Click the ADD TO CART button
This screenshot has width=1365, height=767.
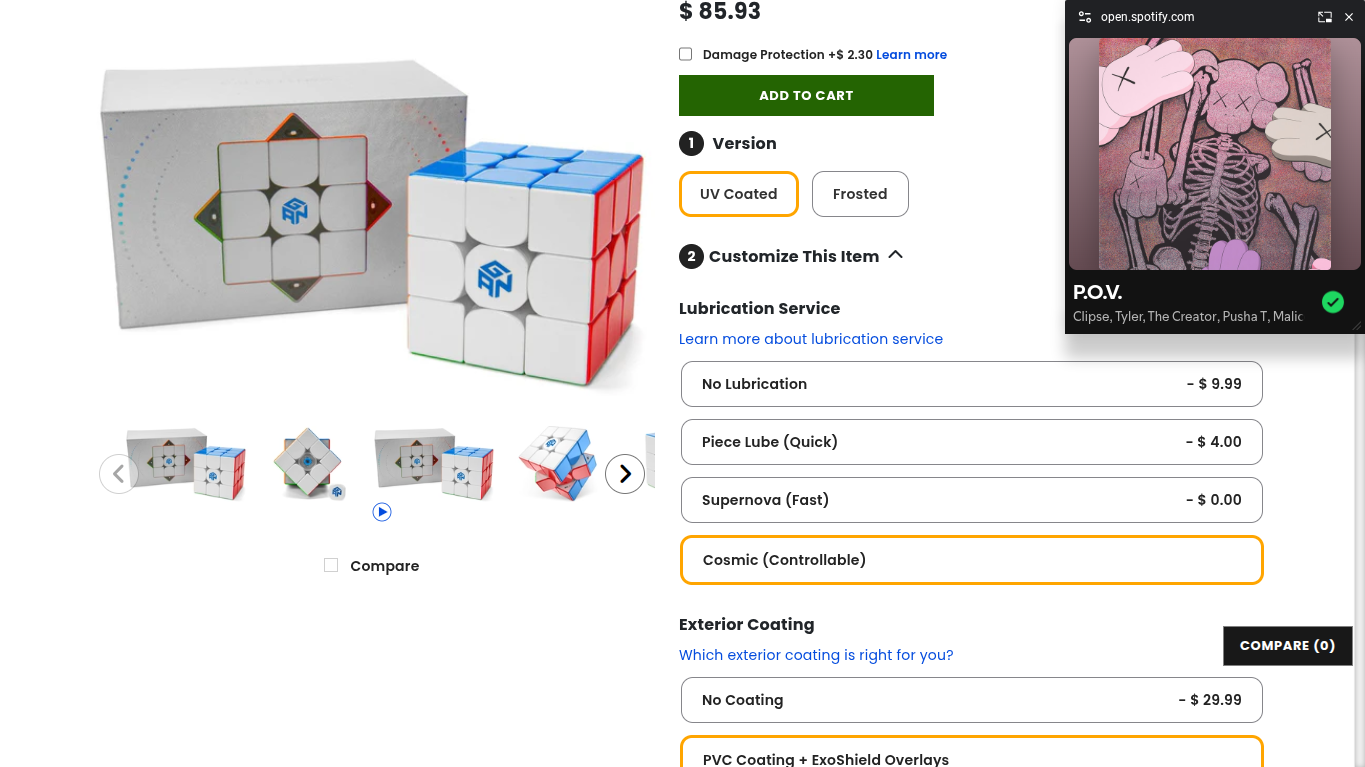806,96
